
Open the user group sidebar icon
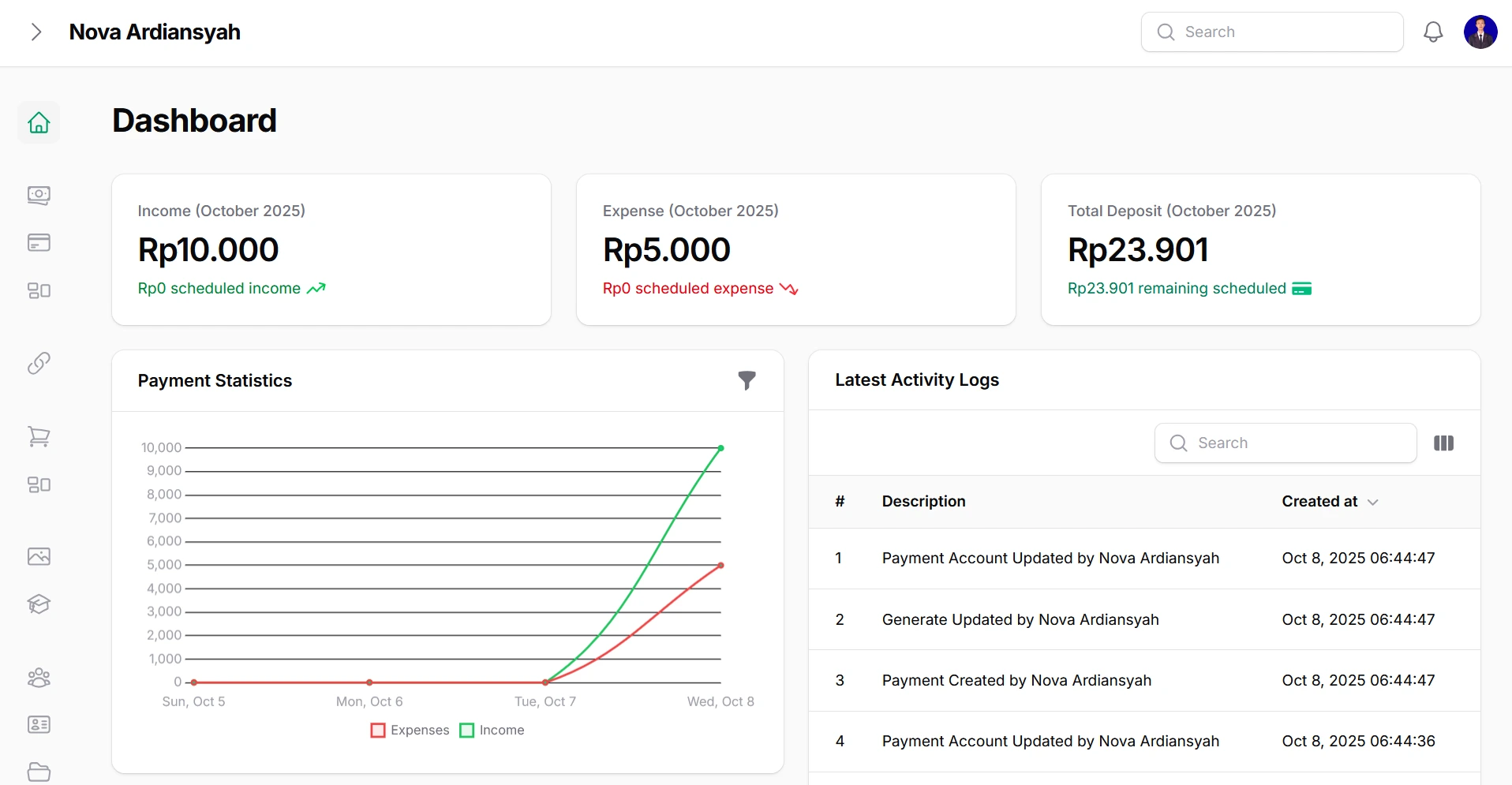click(x=39, y=678)
